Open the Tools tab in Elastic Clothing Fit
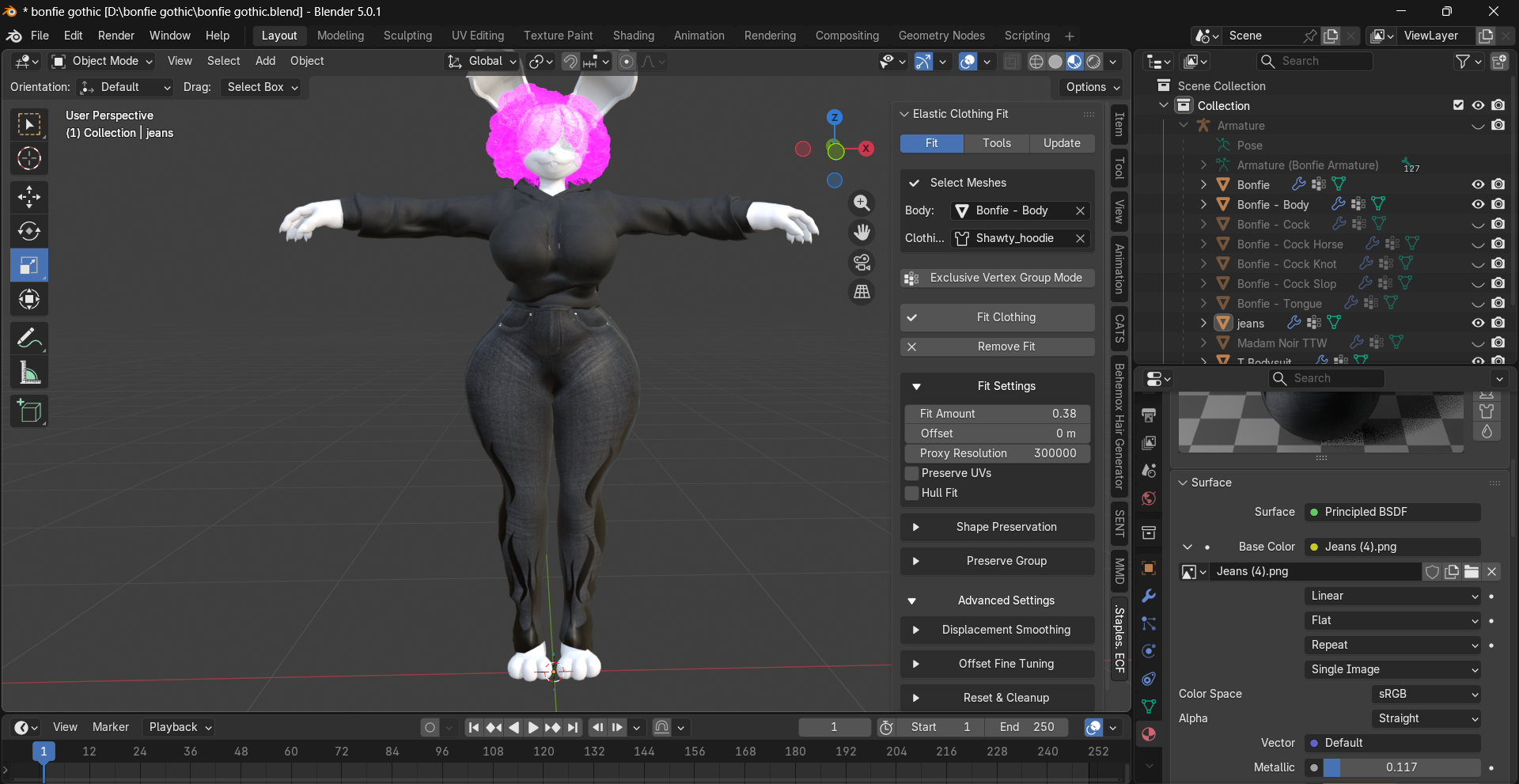The height and width of the screenshot is (784, 1519). pos(997,143)
